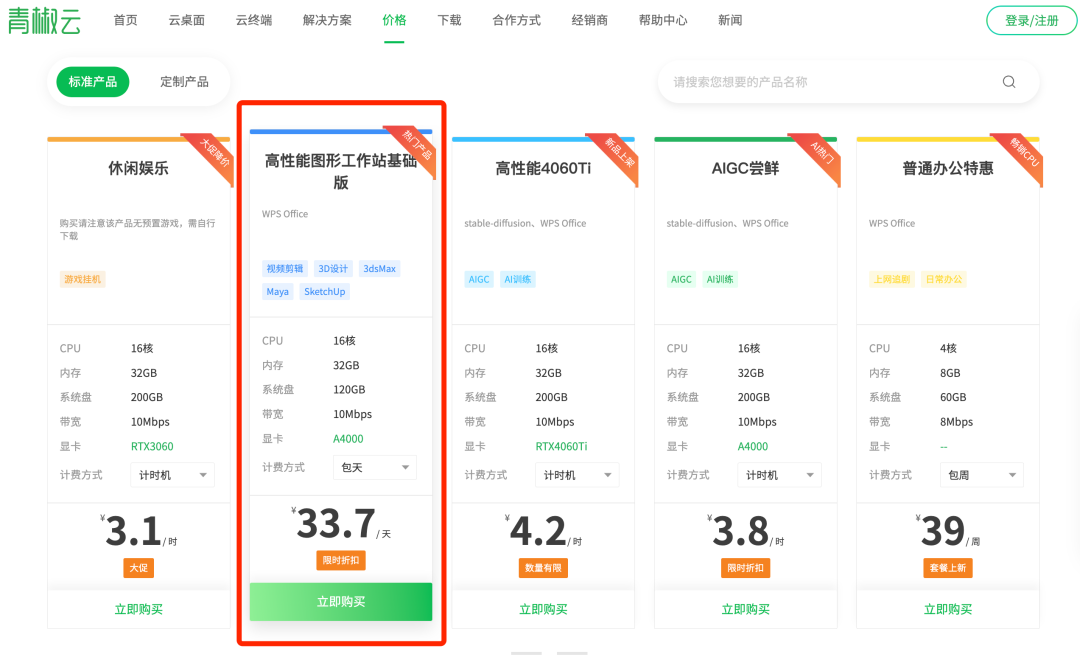Click the RTX3060 graphics card link
Image resolution: width=1080 pixels, height=657 pixels.
152,446
